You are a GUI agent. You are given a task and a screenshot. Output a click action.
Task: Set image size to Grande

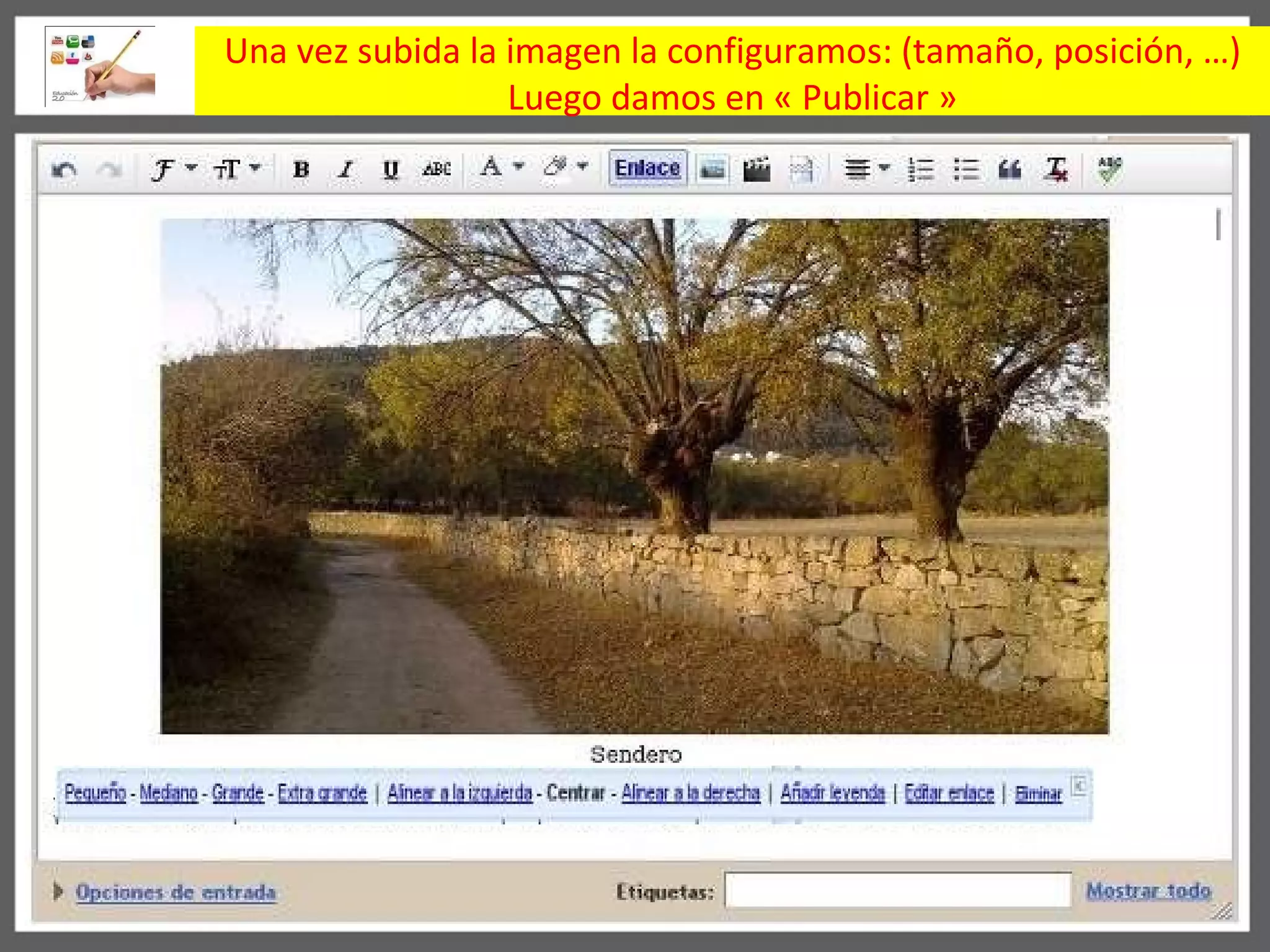(x=238, y=793)
